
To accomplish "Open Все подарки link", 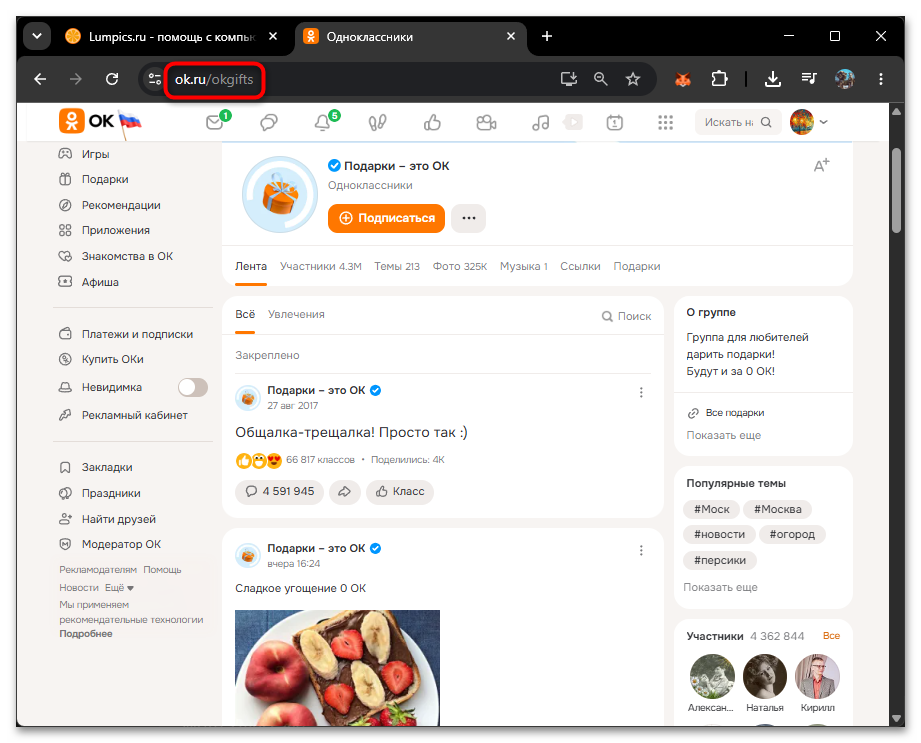I will tap(734, 413).
